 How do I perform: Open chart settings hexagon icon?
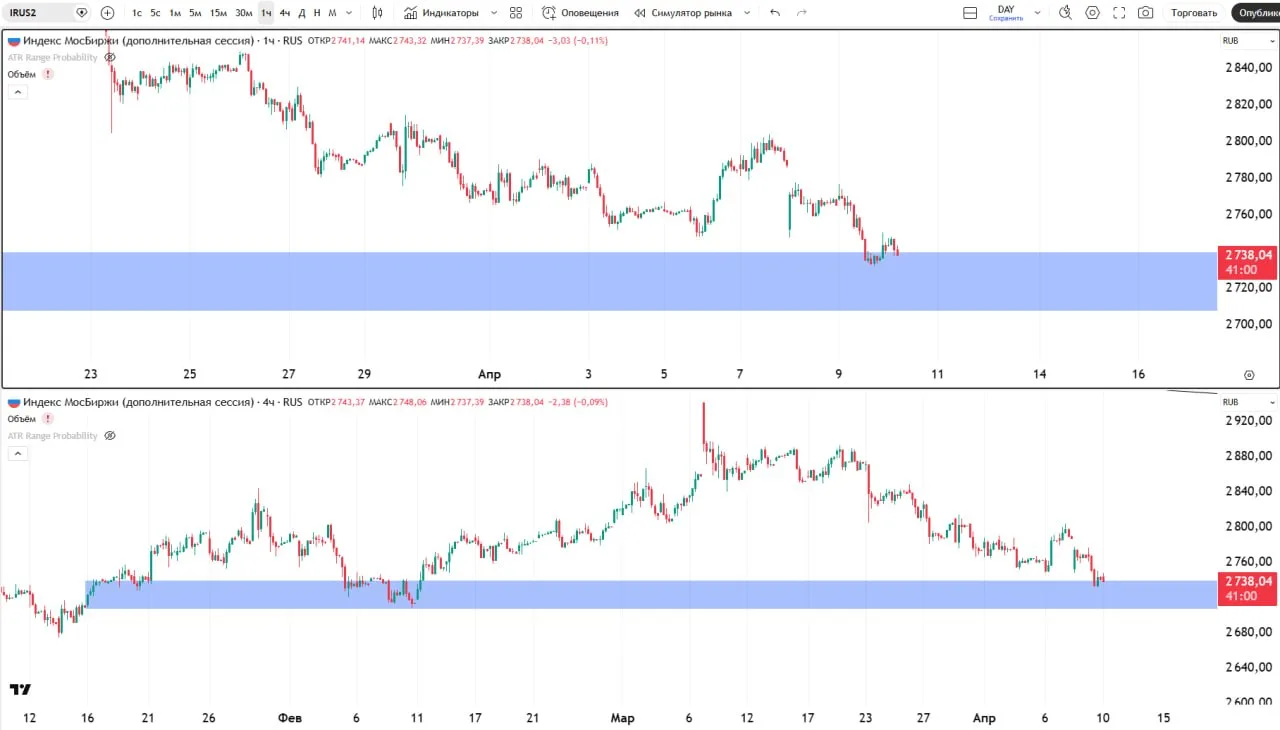(x=1092, y=13)
